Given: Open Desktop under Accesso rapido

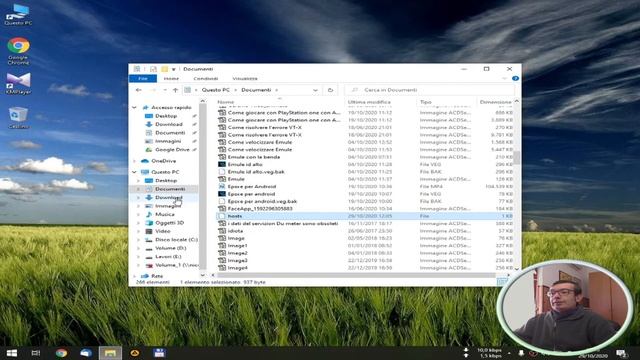Looking at the screenshot, I should [166, 116].
